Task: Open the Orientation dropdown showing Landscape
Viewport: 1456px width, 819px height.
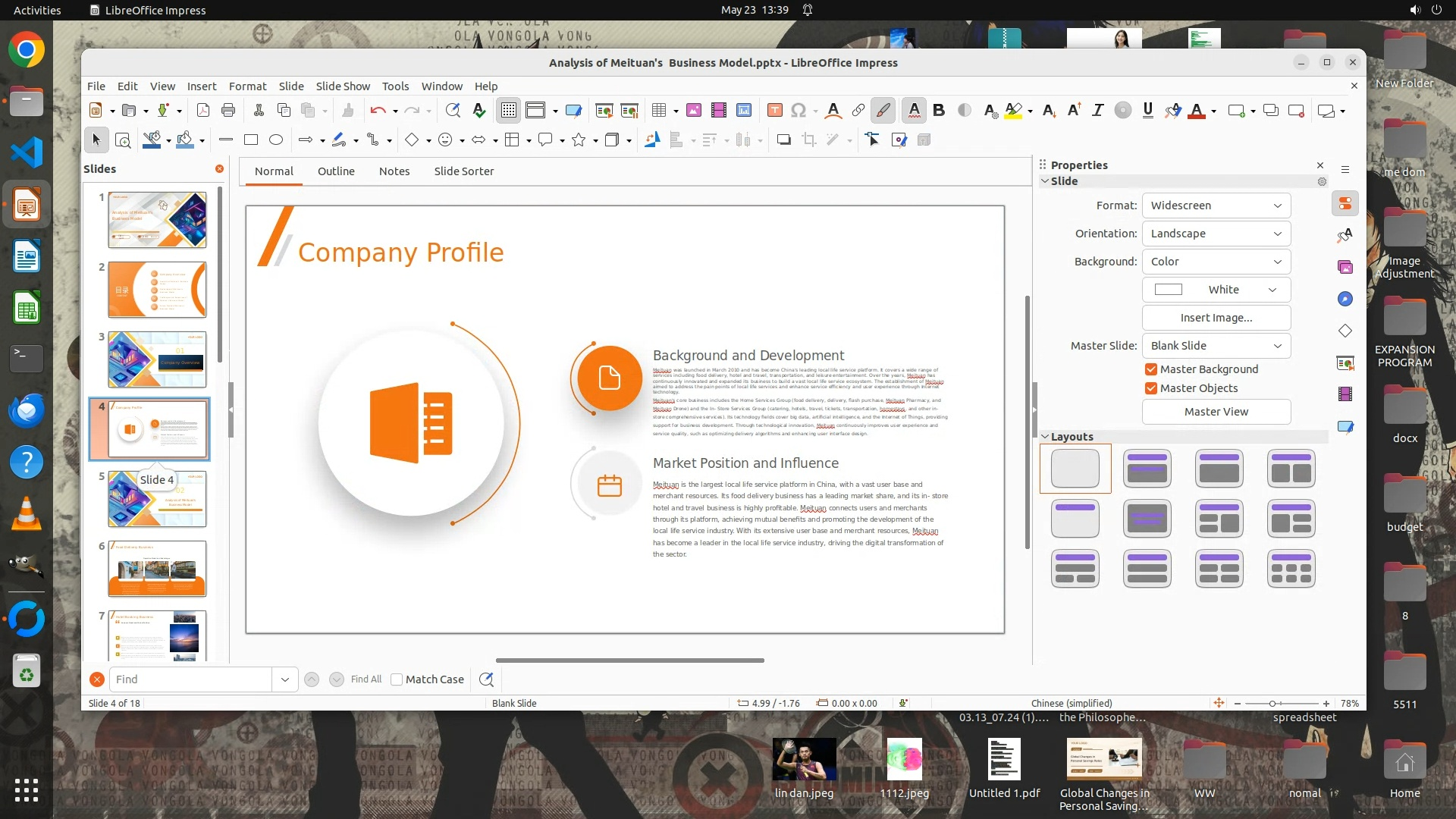Action: [1216, 234]
